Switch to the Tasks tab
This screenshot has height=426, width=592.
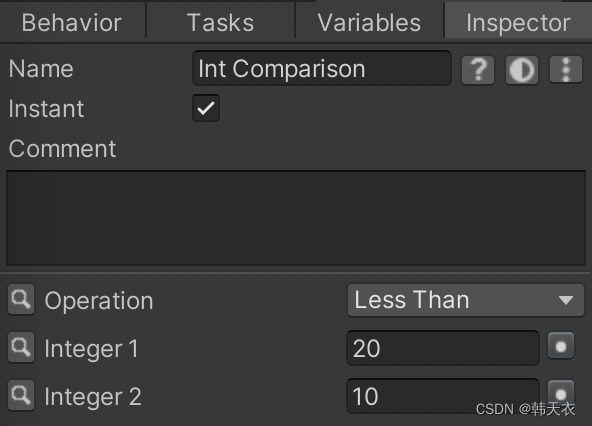click(220, 23)
